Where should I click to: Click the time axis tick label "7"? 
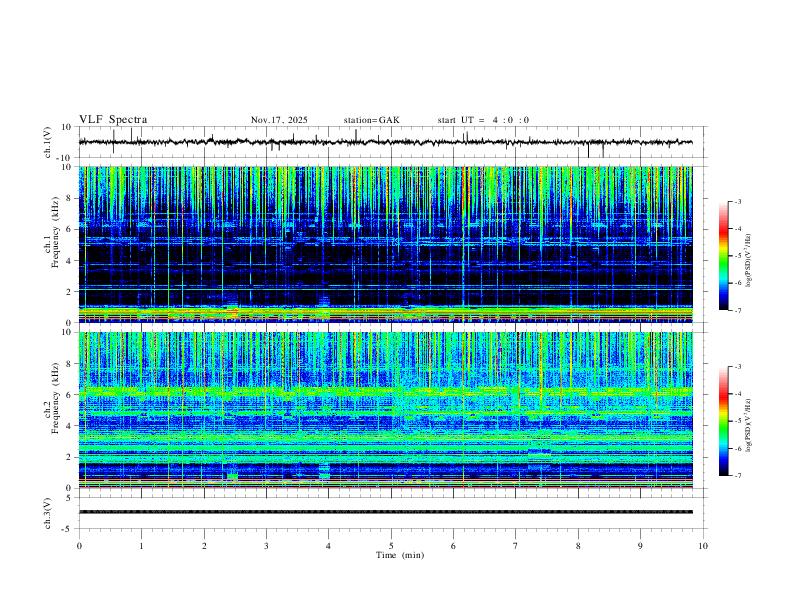516,546
